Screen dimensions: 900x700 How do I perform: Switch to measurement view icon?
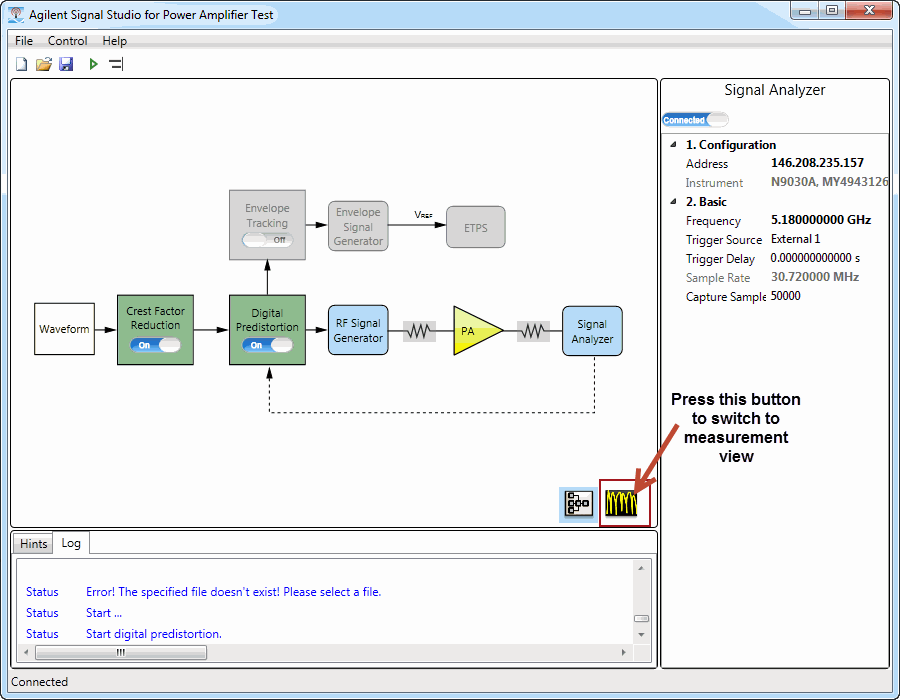tap(622, 503)
